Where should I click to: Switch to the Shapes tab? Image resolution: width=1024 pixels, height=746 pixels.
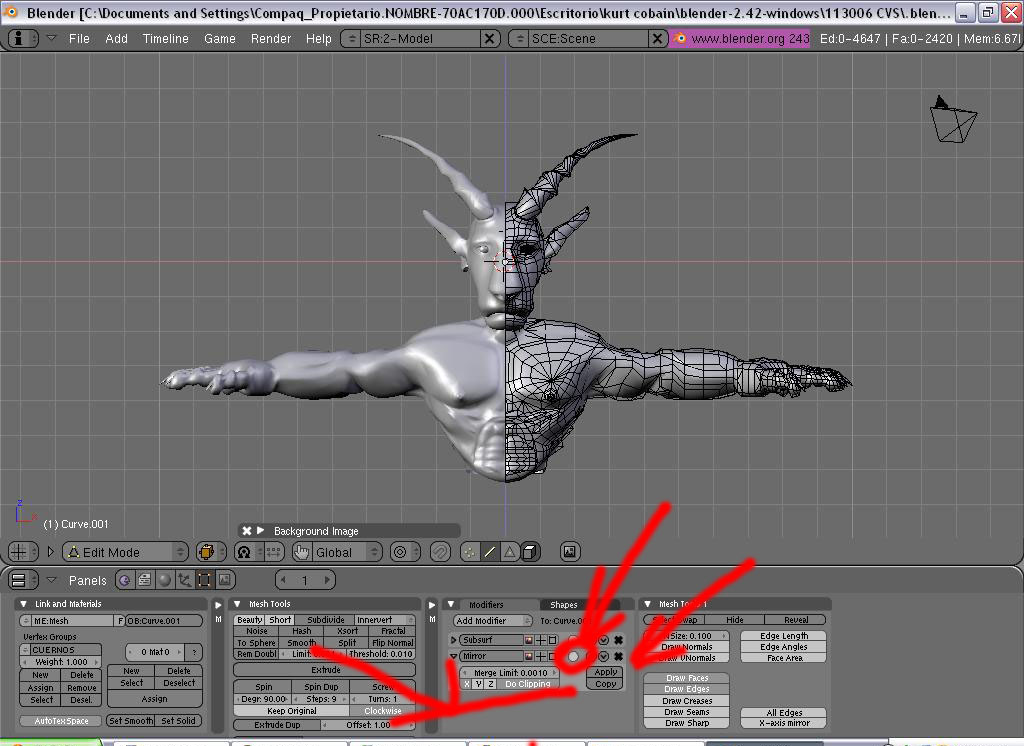click(x=564, y=605)
